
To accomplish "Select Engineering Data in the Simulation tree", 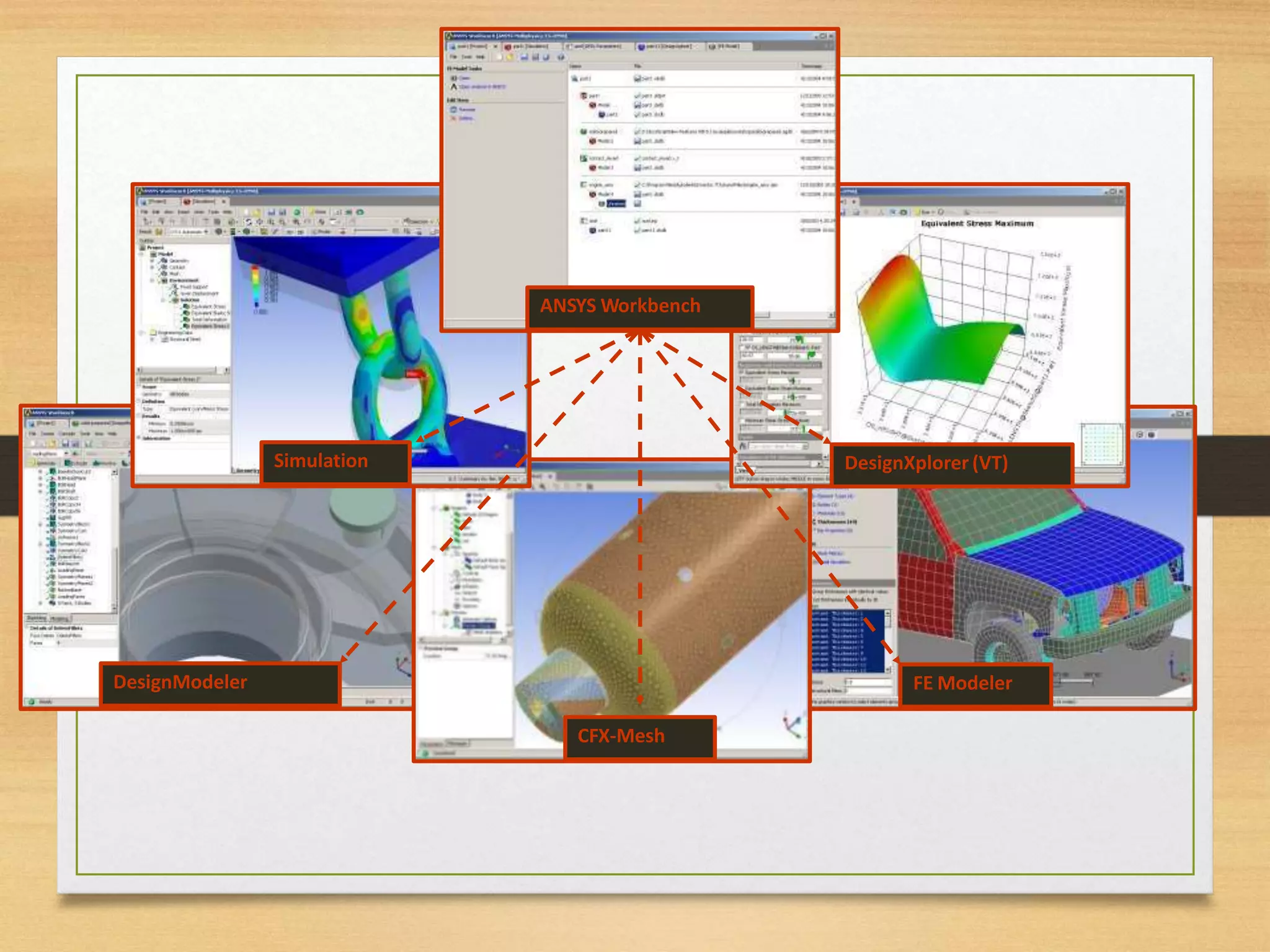I will coord(175,333).
